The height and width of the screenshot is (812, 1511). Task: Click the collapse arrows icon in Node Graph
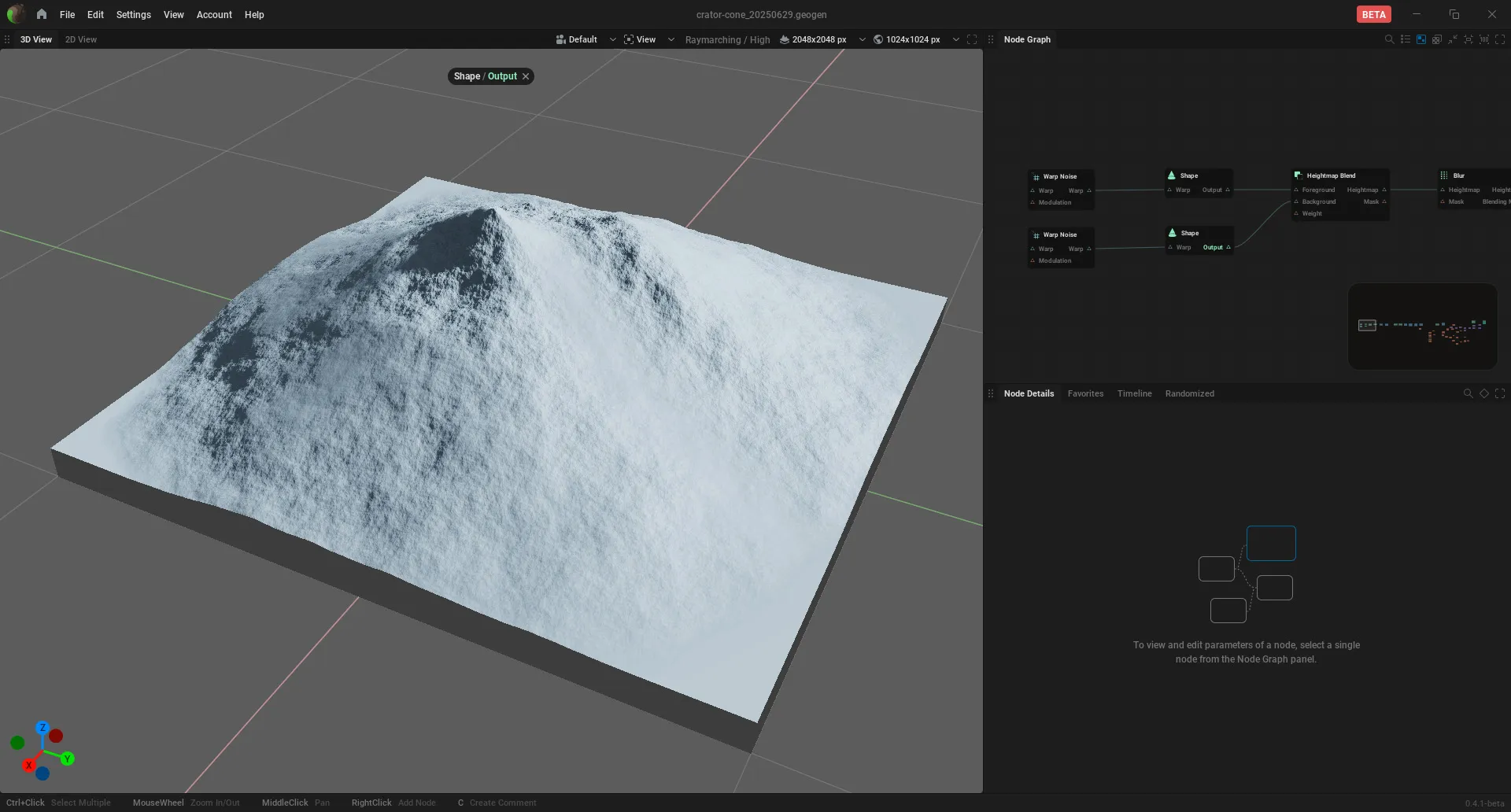[x=1453, y=39]
